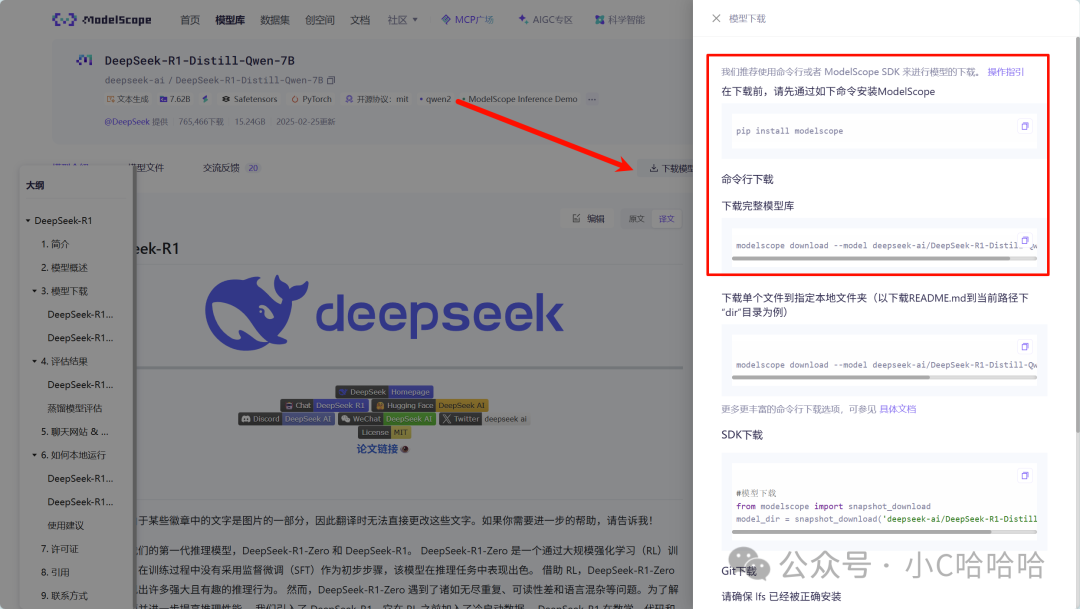Open the 社区 dropdown menu
Viewport: 1080px width, 609px height.
pyautogui.click(x=402, y=20)
